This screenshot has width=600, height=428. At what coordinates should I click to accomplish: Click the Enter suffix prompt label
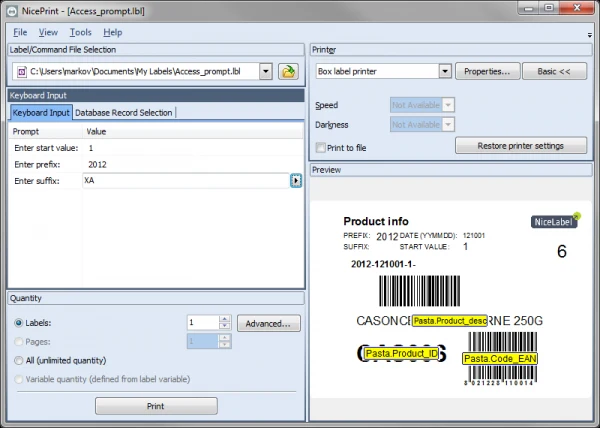(37, 181)
